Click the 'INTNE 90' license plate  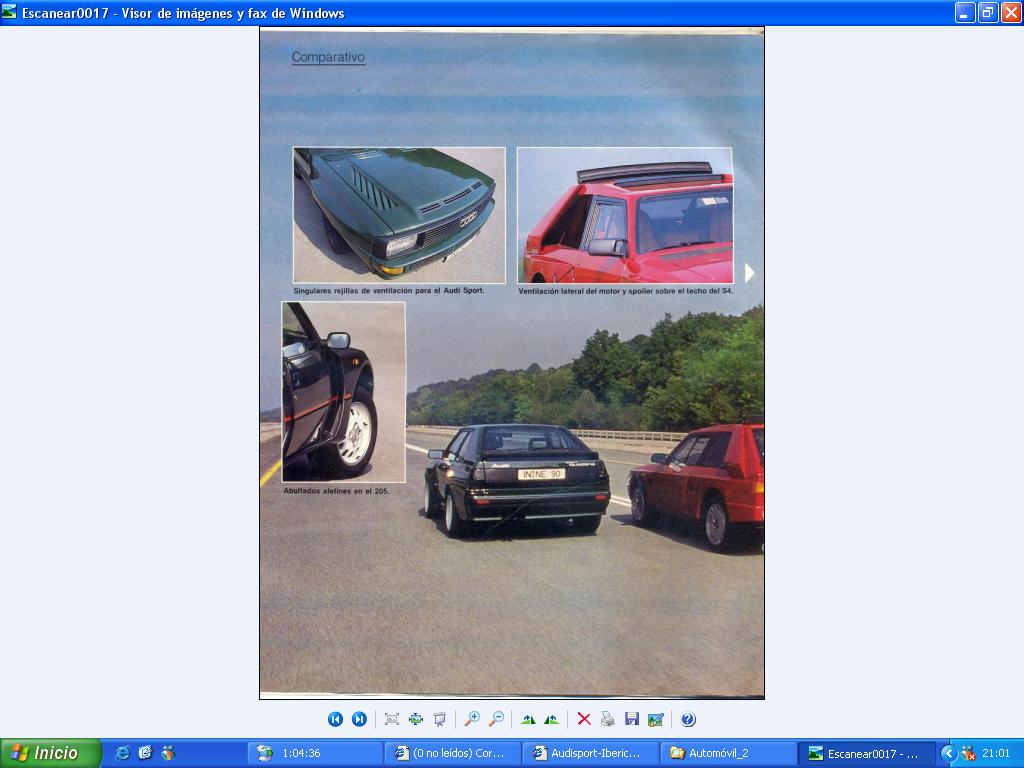pyautogui.click(x=541, y=474)
